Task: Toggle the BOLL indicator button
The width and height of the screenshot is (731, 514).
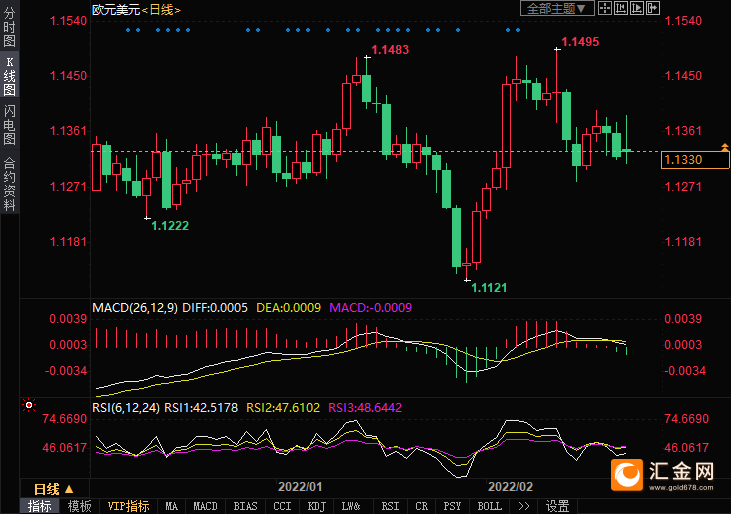Action: (x=489, y=506)
